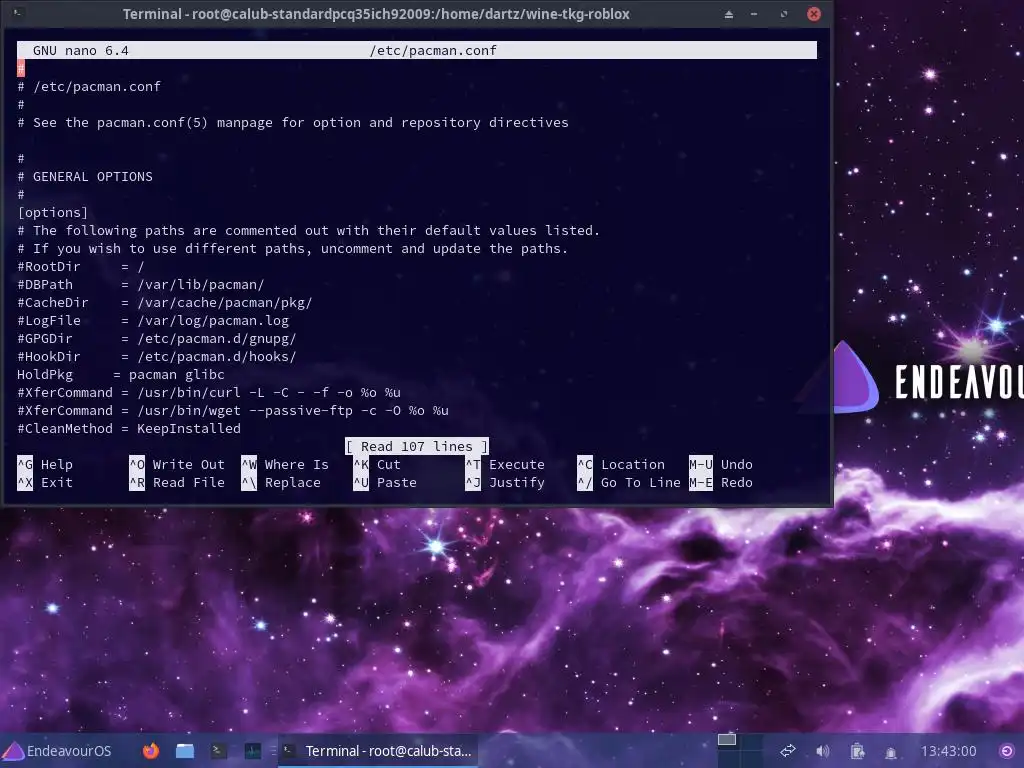The height and width of the screenshot is (768, 1024).
Task: Click the '[ Read 107 lines ]' status message
Action: (417, 447)
